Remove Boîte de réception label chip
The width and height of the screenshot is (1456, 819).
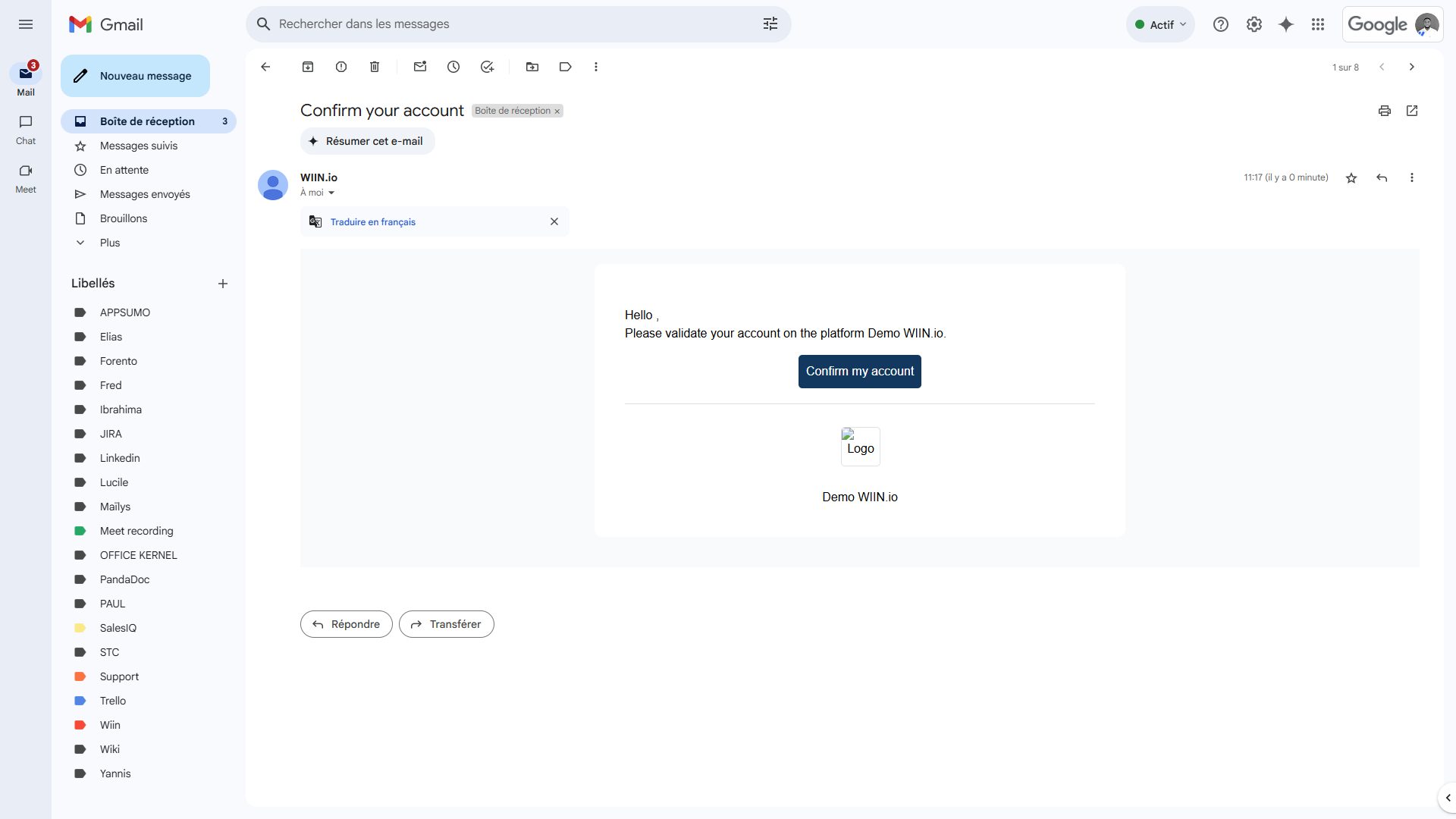tap(557, 111)
